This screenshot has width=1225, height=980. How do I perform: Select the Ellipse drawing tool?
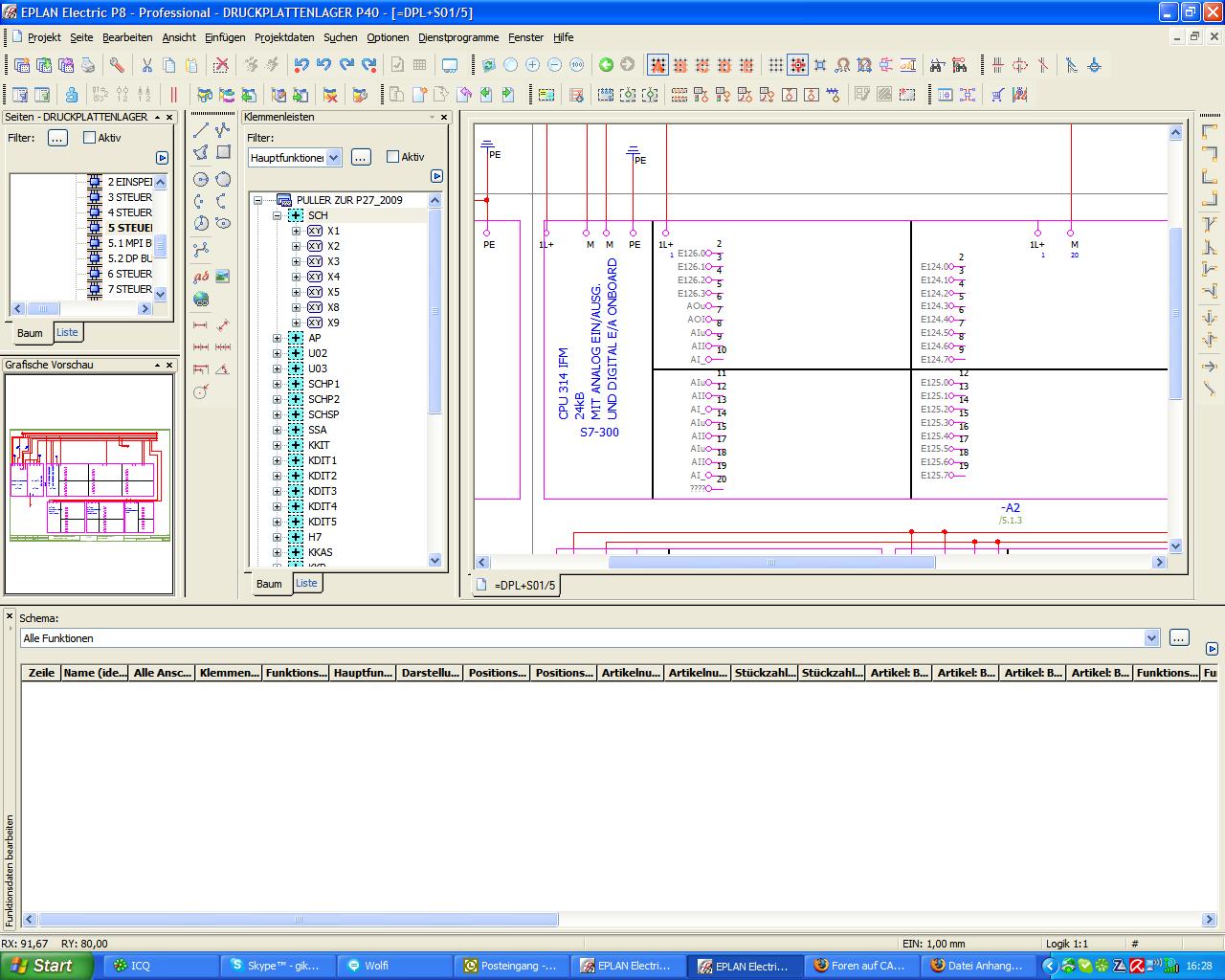pyautogui.click(x=223, y=223)
